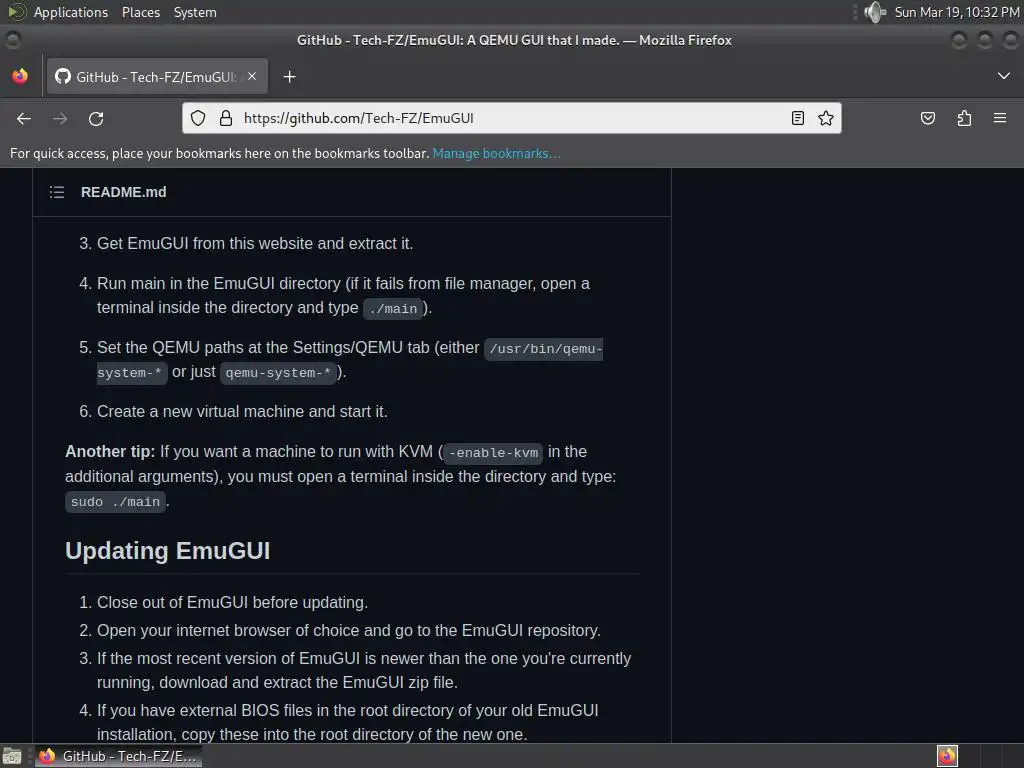Toggle reader view icon
Viewport: 1024px width, 768px height.
point(797,118)
